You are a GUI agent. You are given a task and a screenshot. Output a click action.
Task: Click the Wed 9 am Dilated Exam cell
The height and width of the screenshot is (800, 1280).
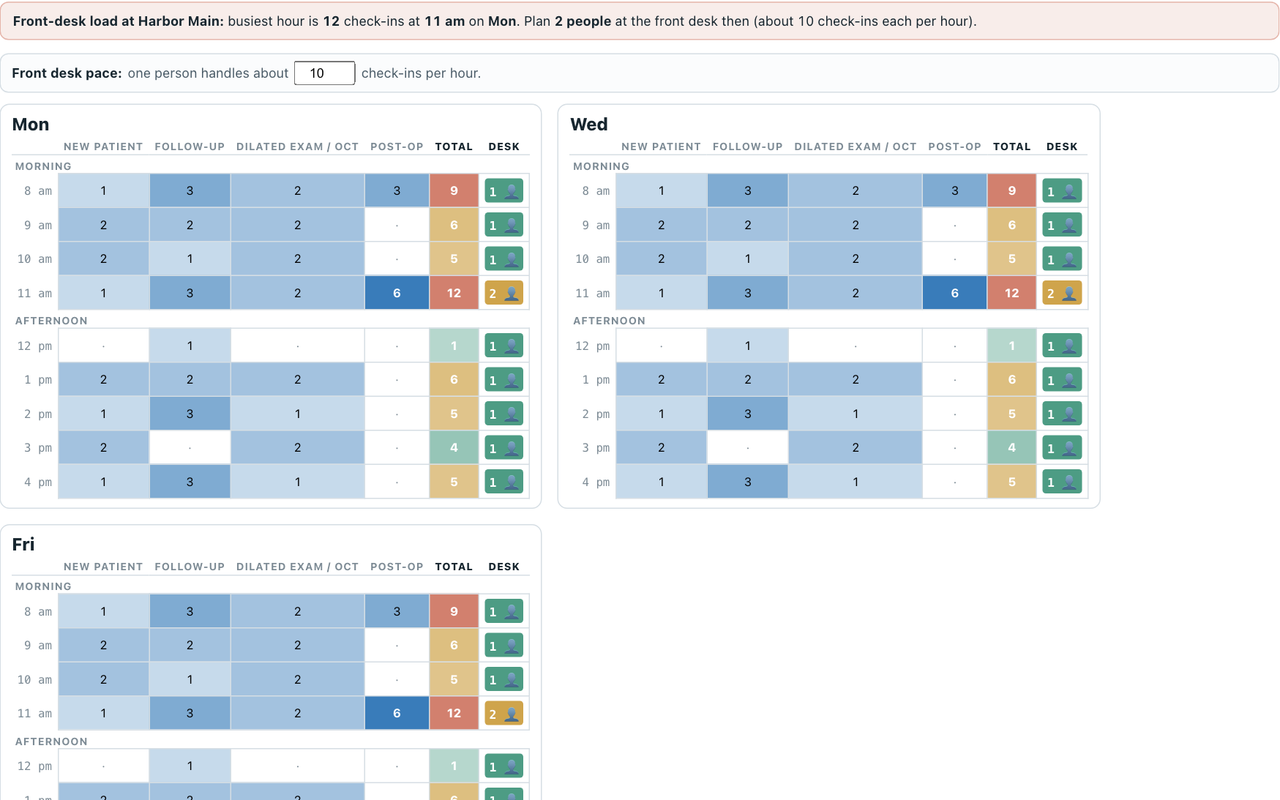[x=855, y=225]
